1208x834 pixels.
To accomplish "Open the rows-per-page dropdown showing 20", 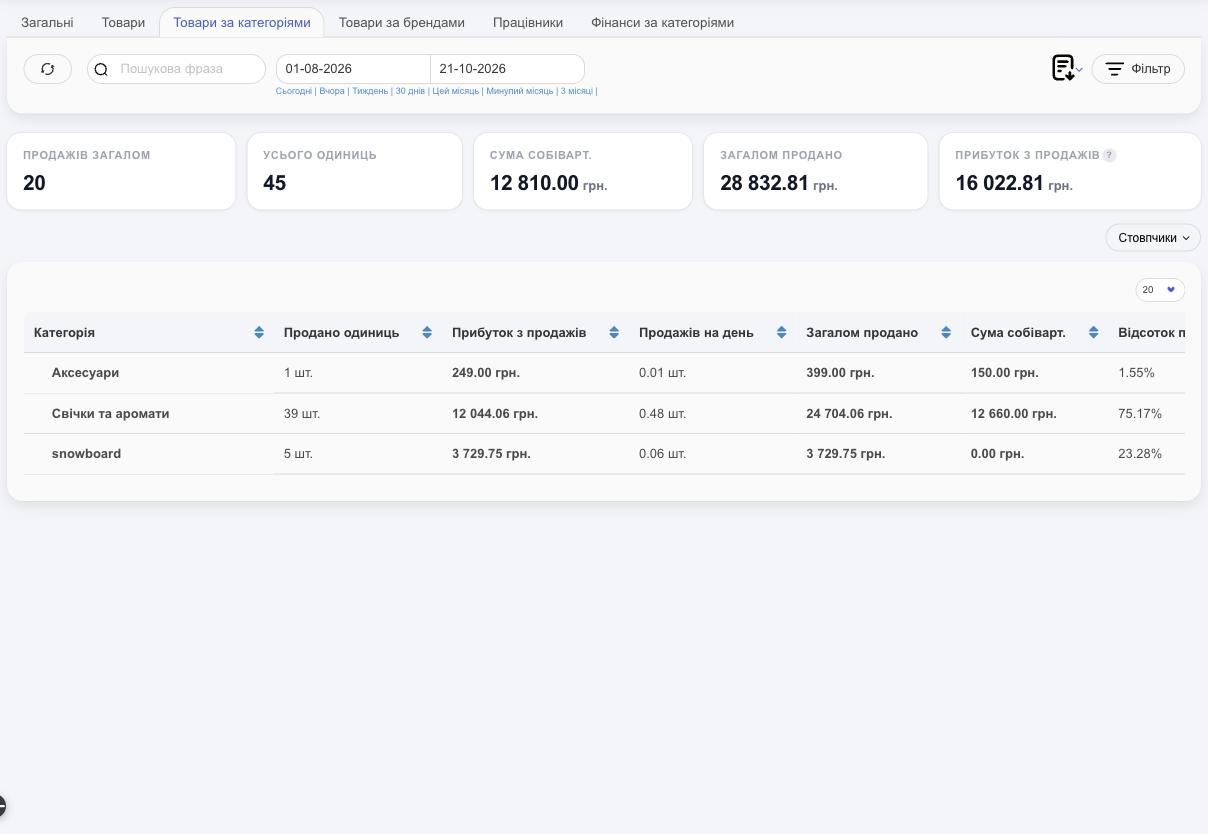I will pyautogui.click(x=1160, y=290).
